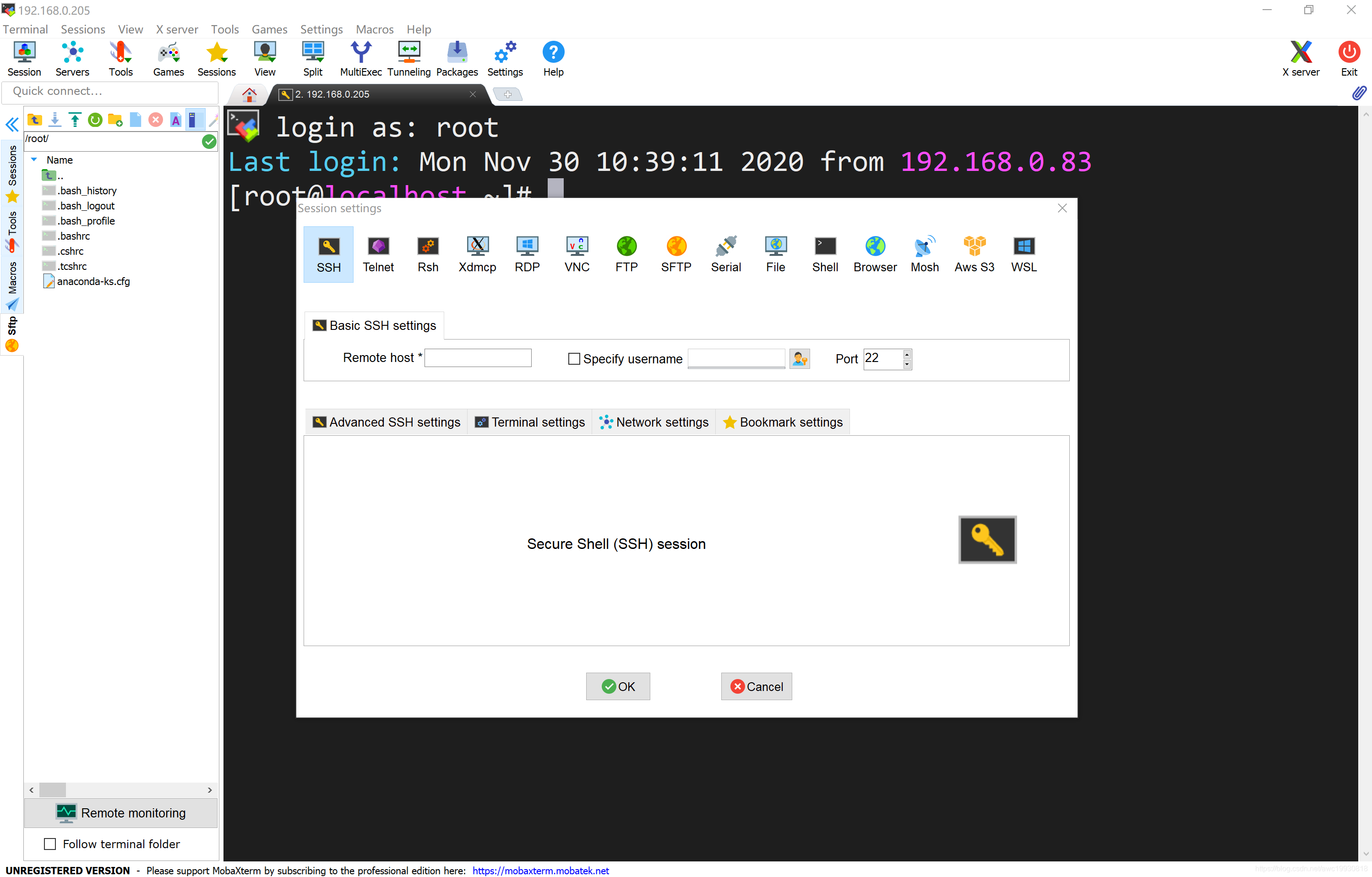The image size is (1372, 877).
Task: Check the Follow terminal folder box
Action: pyautogui.click(x=50, y=844)
